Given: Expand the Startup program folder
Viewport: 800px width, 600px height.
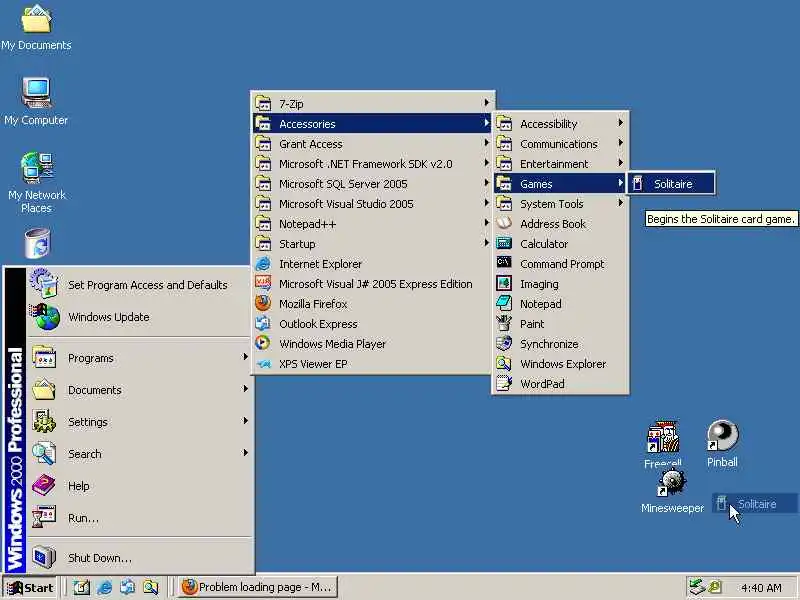Looking at the screenshot, I should [372, 244].
